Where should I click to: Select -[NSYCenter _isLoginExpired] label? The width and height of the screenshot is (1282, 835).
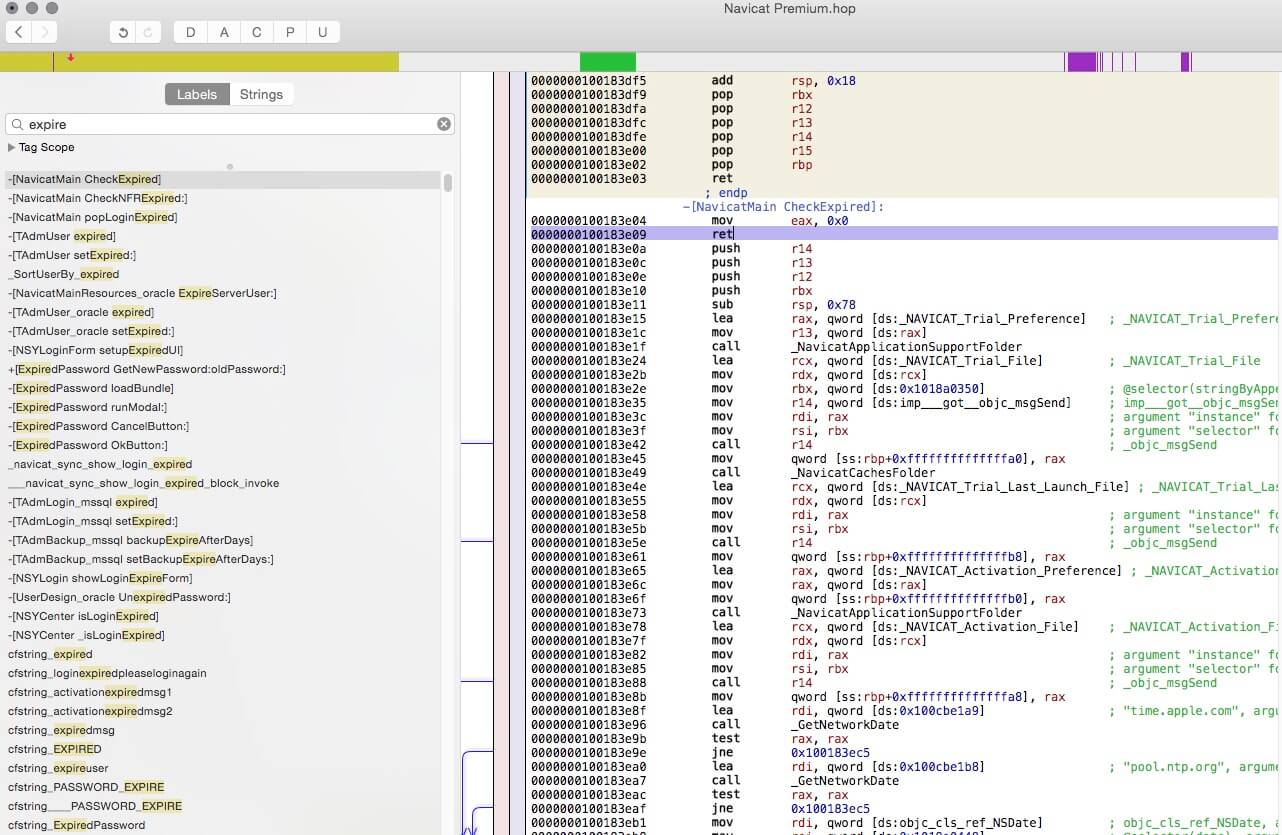tap(86, 635)
